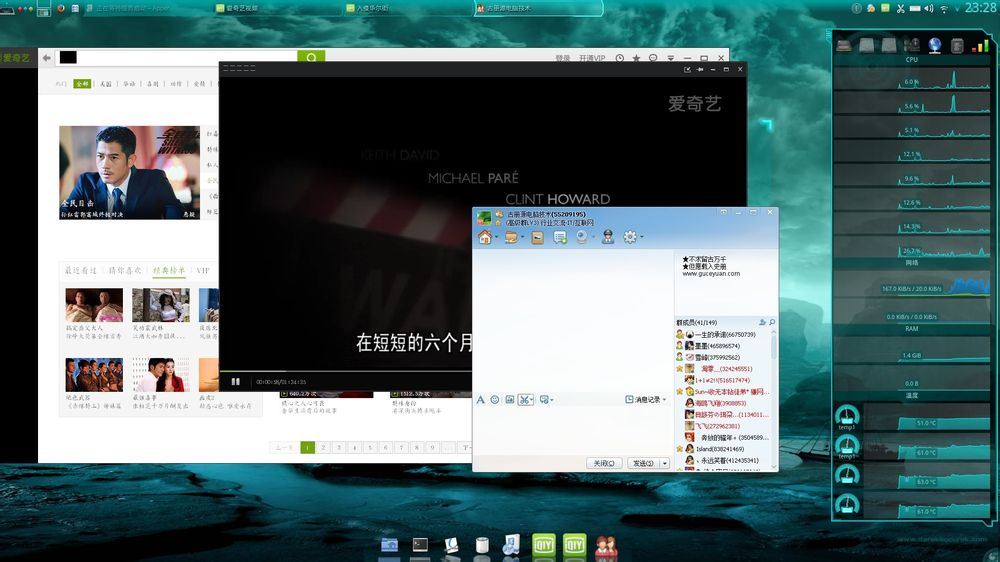
Task: Click the volume icon in top system tray
Action: 929,8
